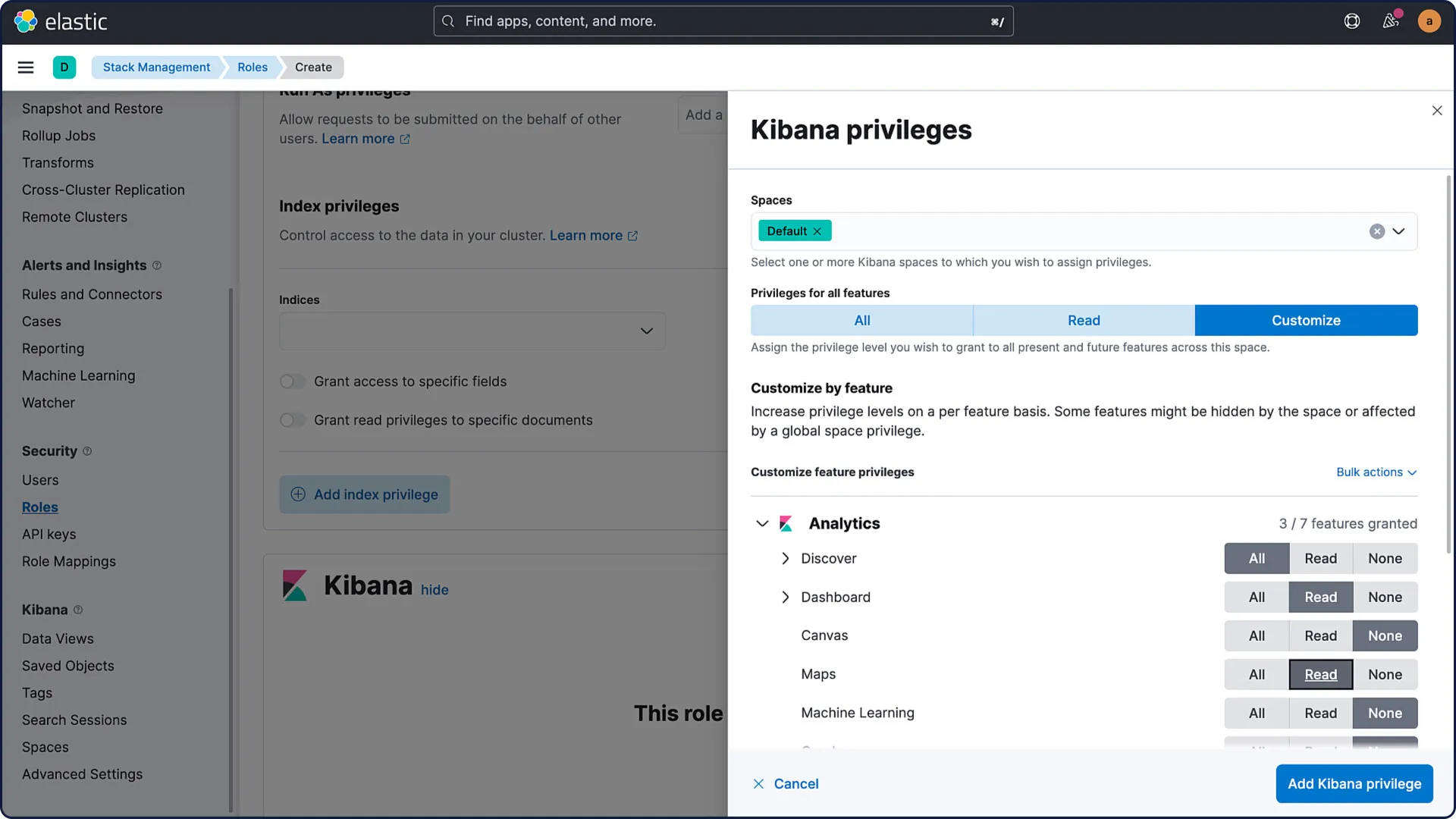1456x819 pixels.
Task: Click the Security section info icon
Action: point(87,451)
